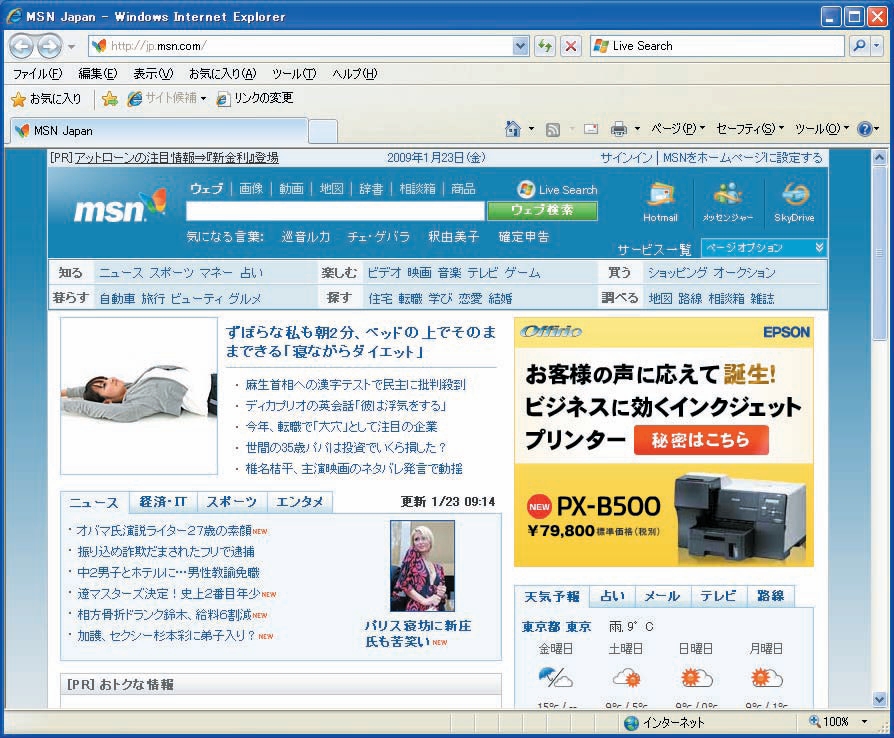
Task: Click the Saturday weather forecast icon
Action: [625, 678]
